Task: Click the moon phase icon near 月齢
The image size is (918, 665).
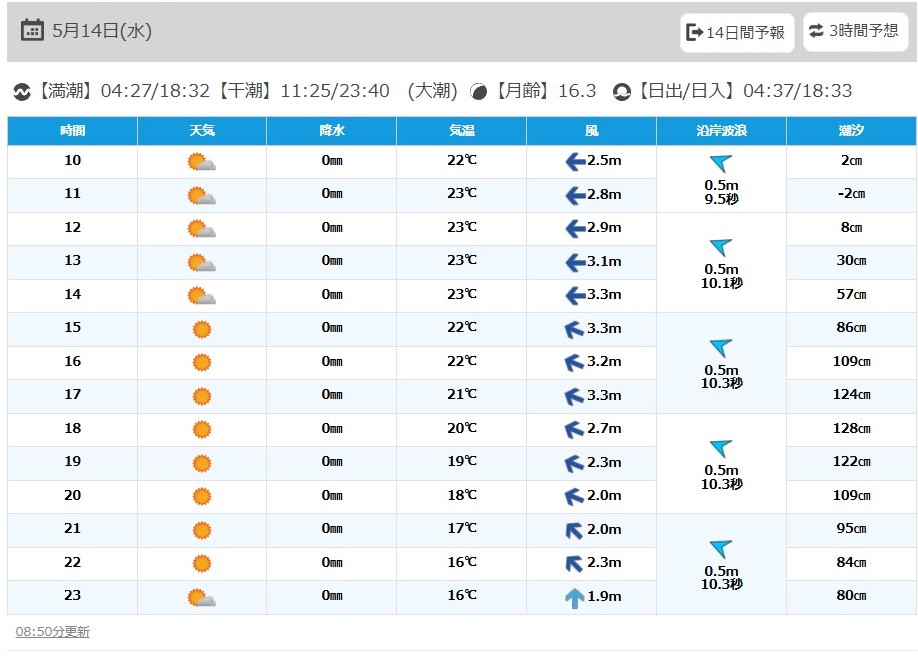Action: point(478,92)
